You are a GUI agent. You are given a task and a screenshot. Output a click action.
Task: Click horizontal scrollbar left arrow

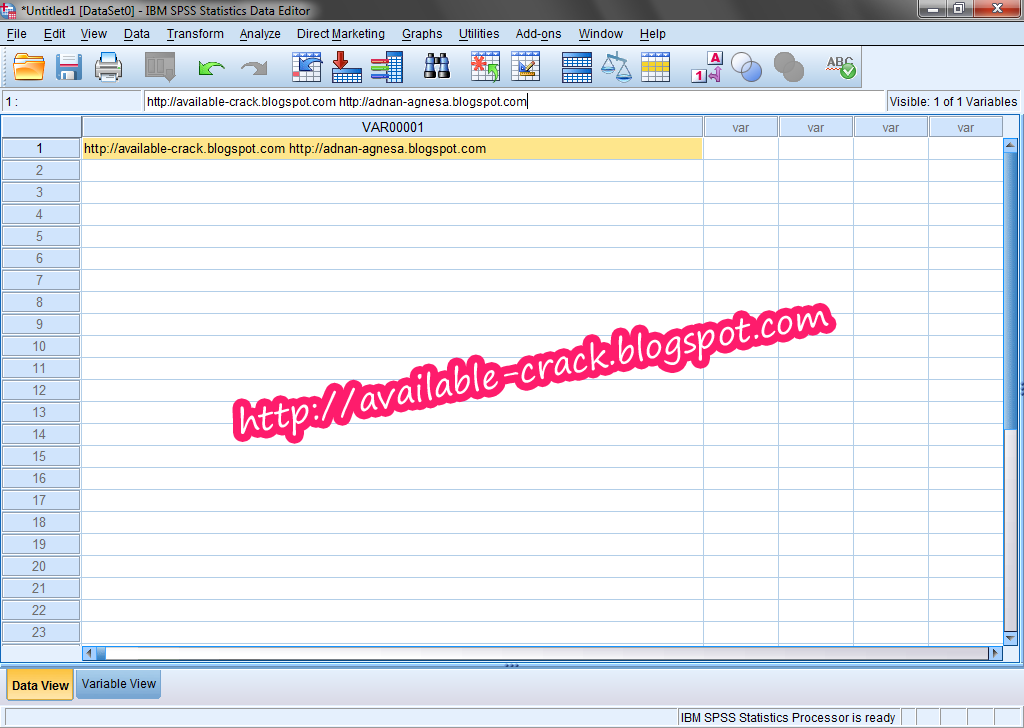coord(89,653)
